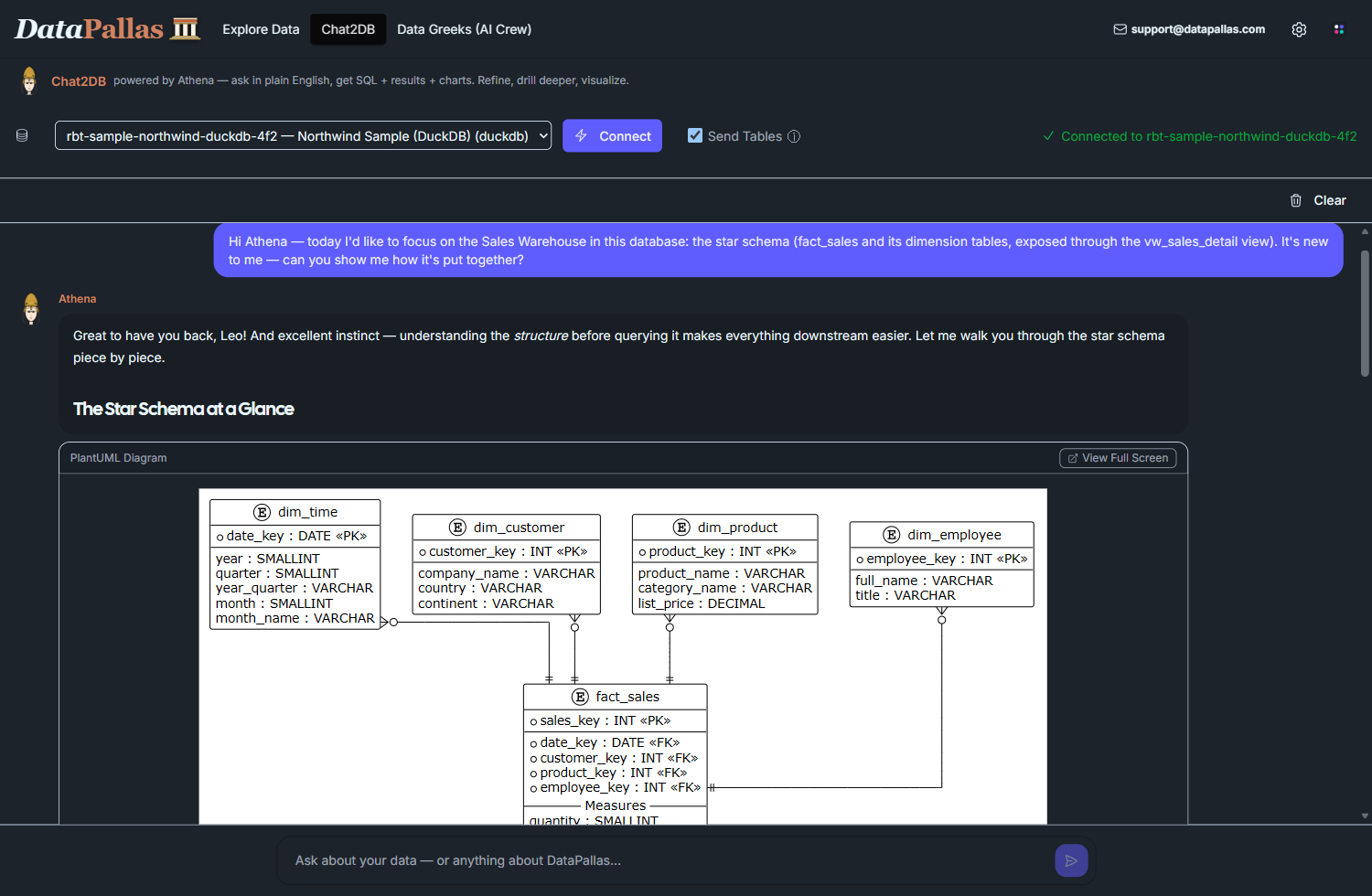Click the trash icon next to Clear
The width and height of the screenshot is (1372, 896).
[x=1296, y=200]
